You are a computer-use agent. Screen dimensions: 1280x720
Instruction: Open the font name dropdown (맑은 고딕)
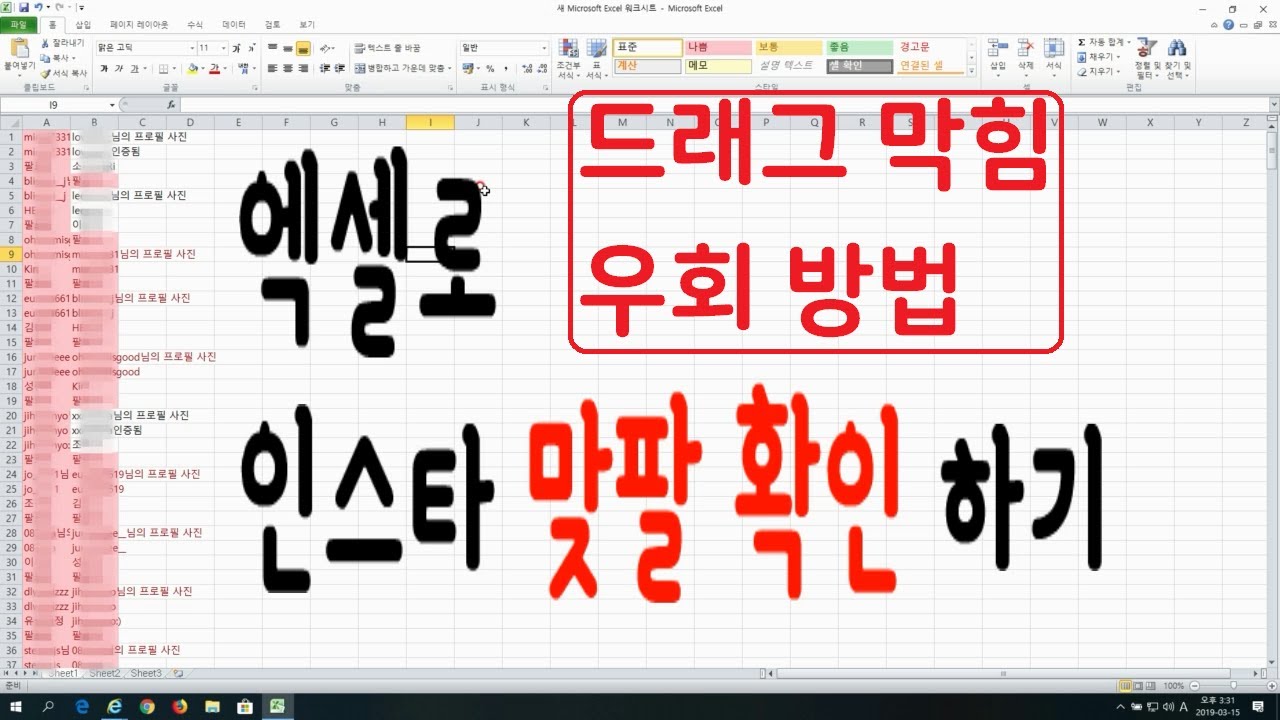pyautogui.click(x=193, y=48)
